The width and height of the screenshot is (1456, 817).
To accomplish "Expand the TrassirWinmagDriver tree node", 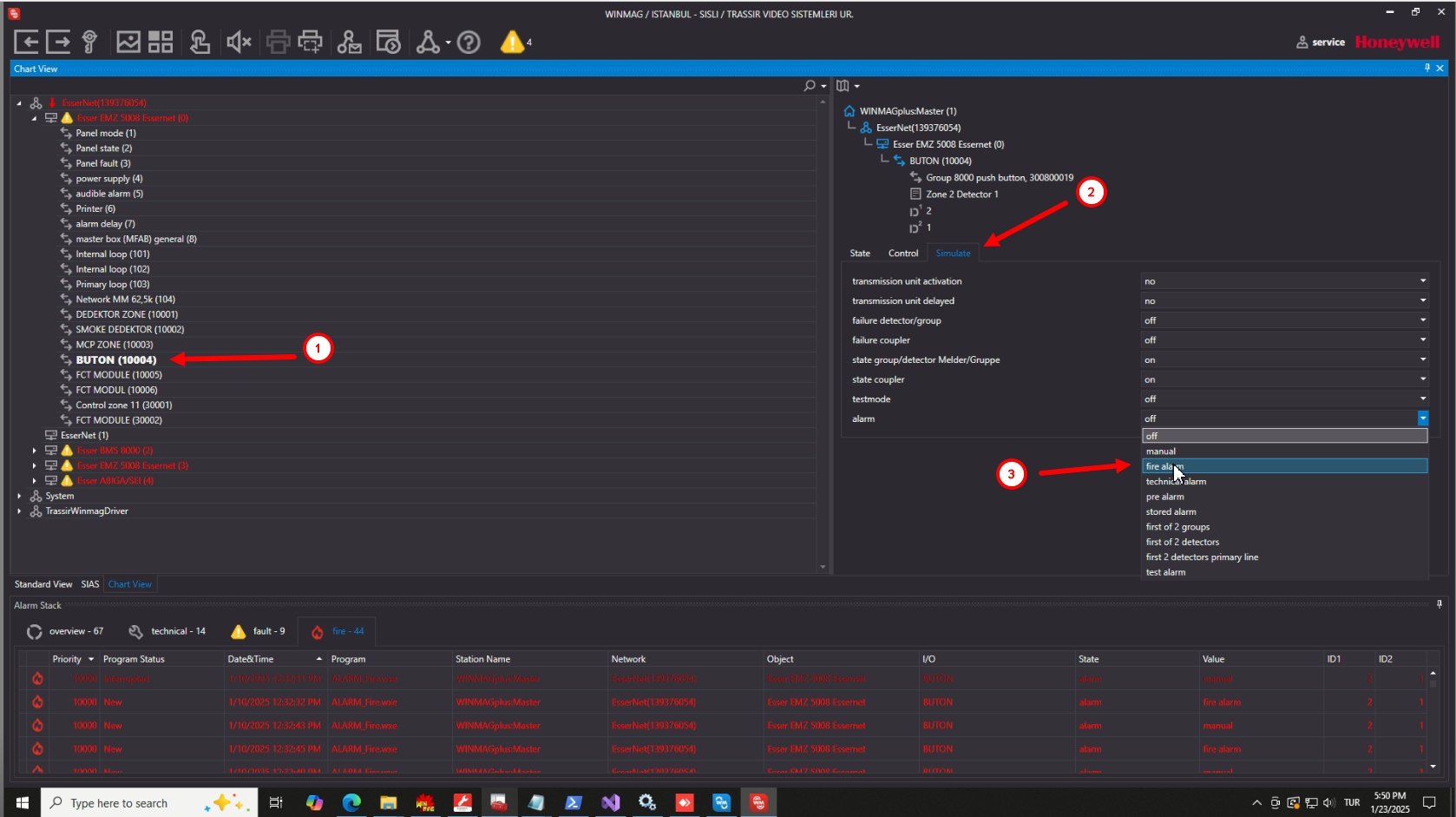I will (19, 511).
